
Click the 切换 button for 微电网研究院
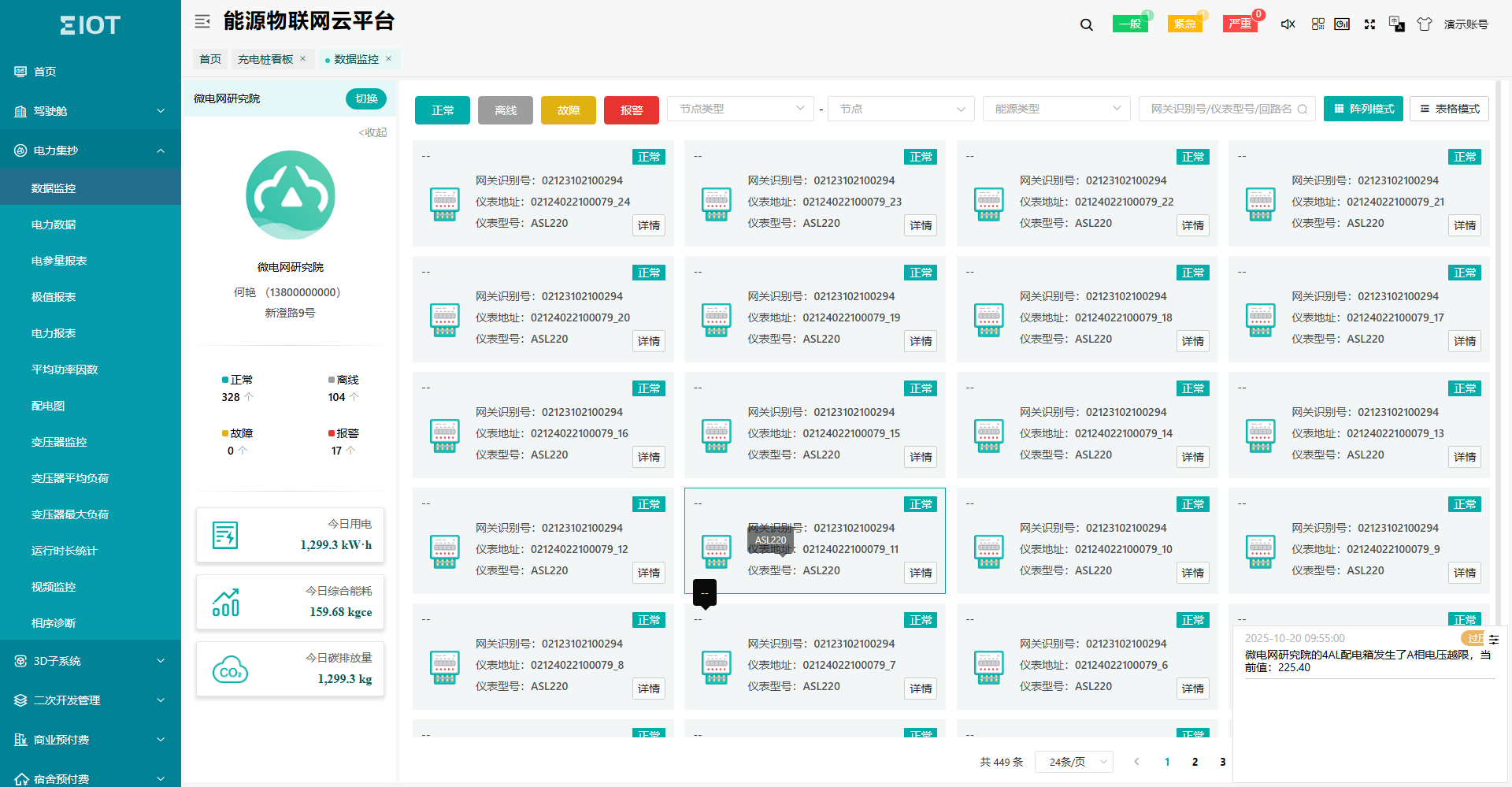coord(366,98)
